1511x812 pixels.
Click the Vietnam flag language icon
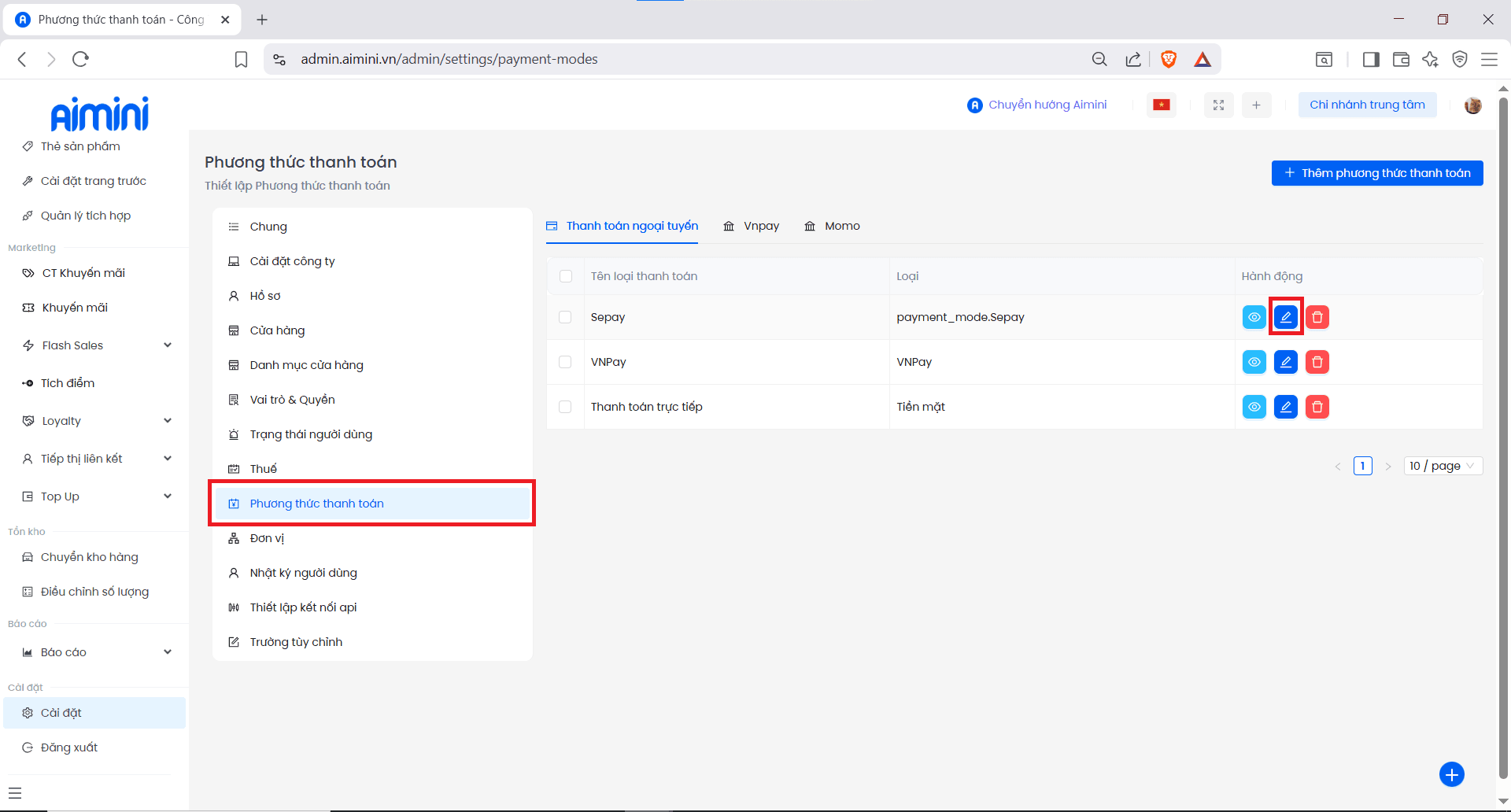point(1162,105)
